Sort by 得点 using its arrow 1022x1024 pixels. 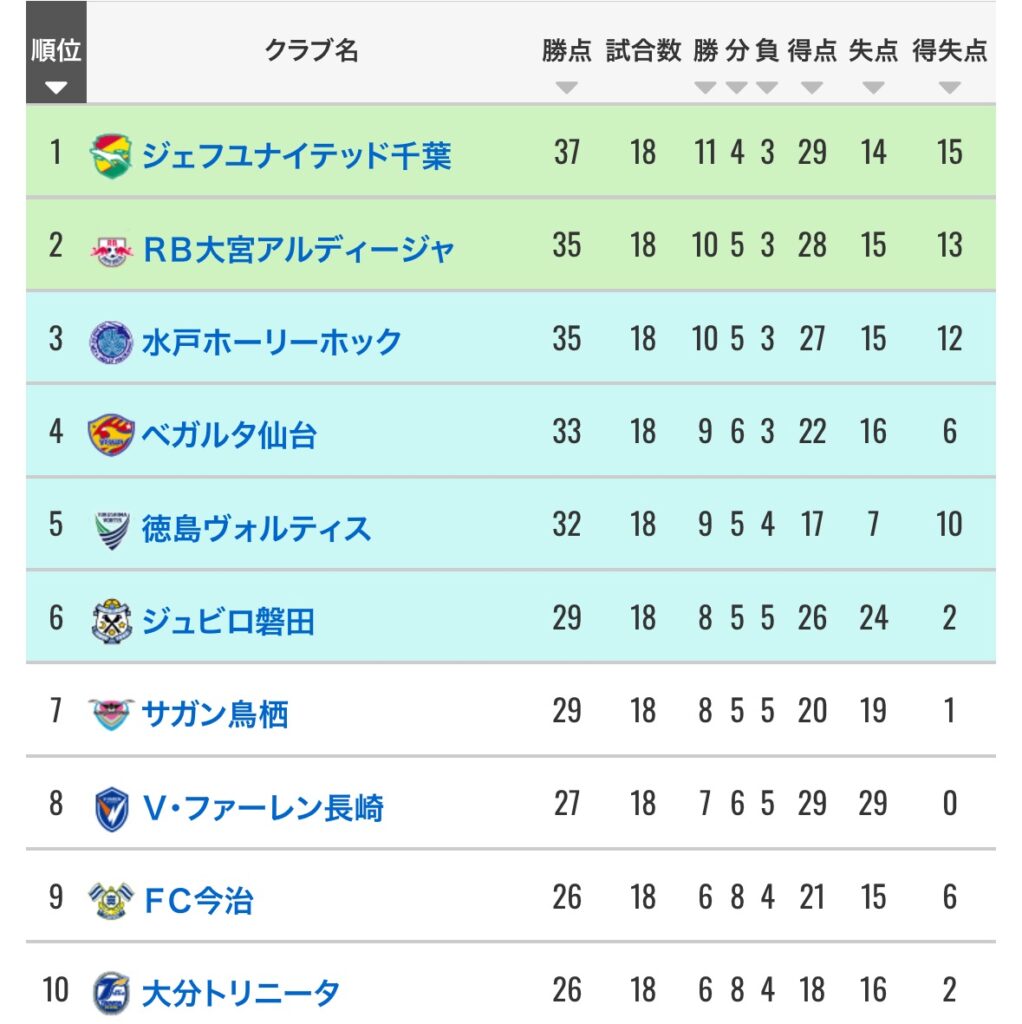(x=812, y=88)
